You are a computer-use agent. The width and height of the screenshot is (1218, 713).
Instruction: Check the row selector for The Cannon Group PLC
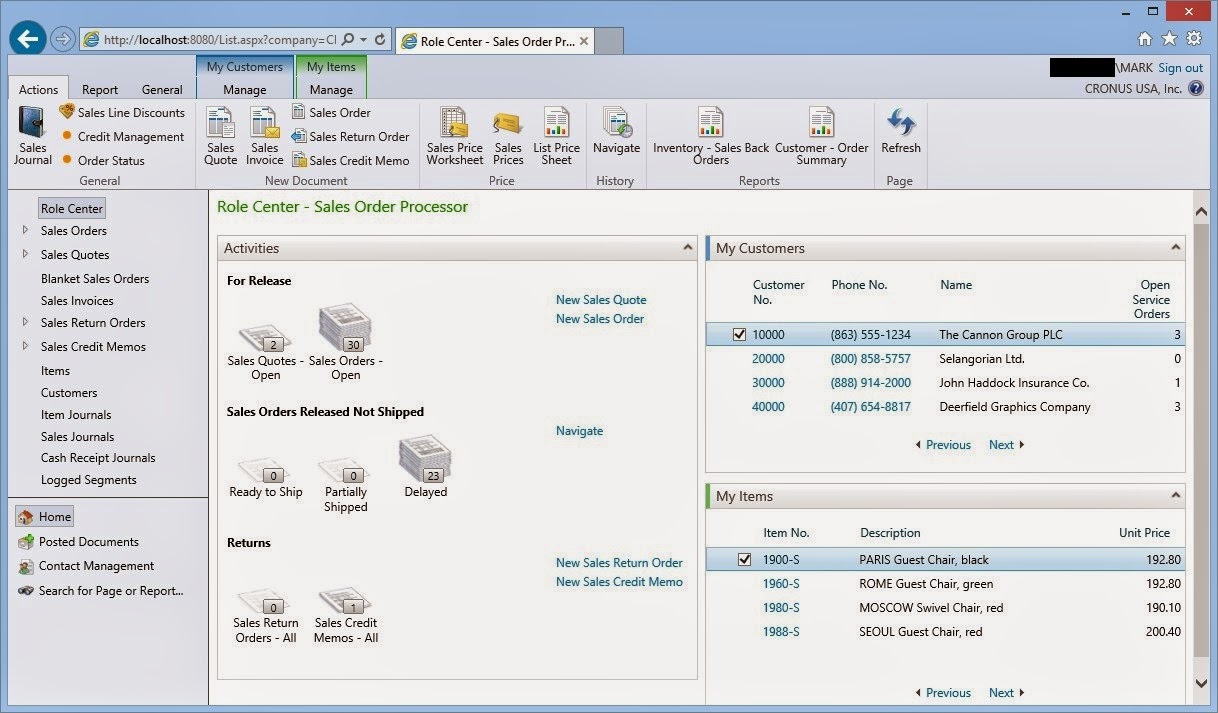738,334
